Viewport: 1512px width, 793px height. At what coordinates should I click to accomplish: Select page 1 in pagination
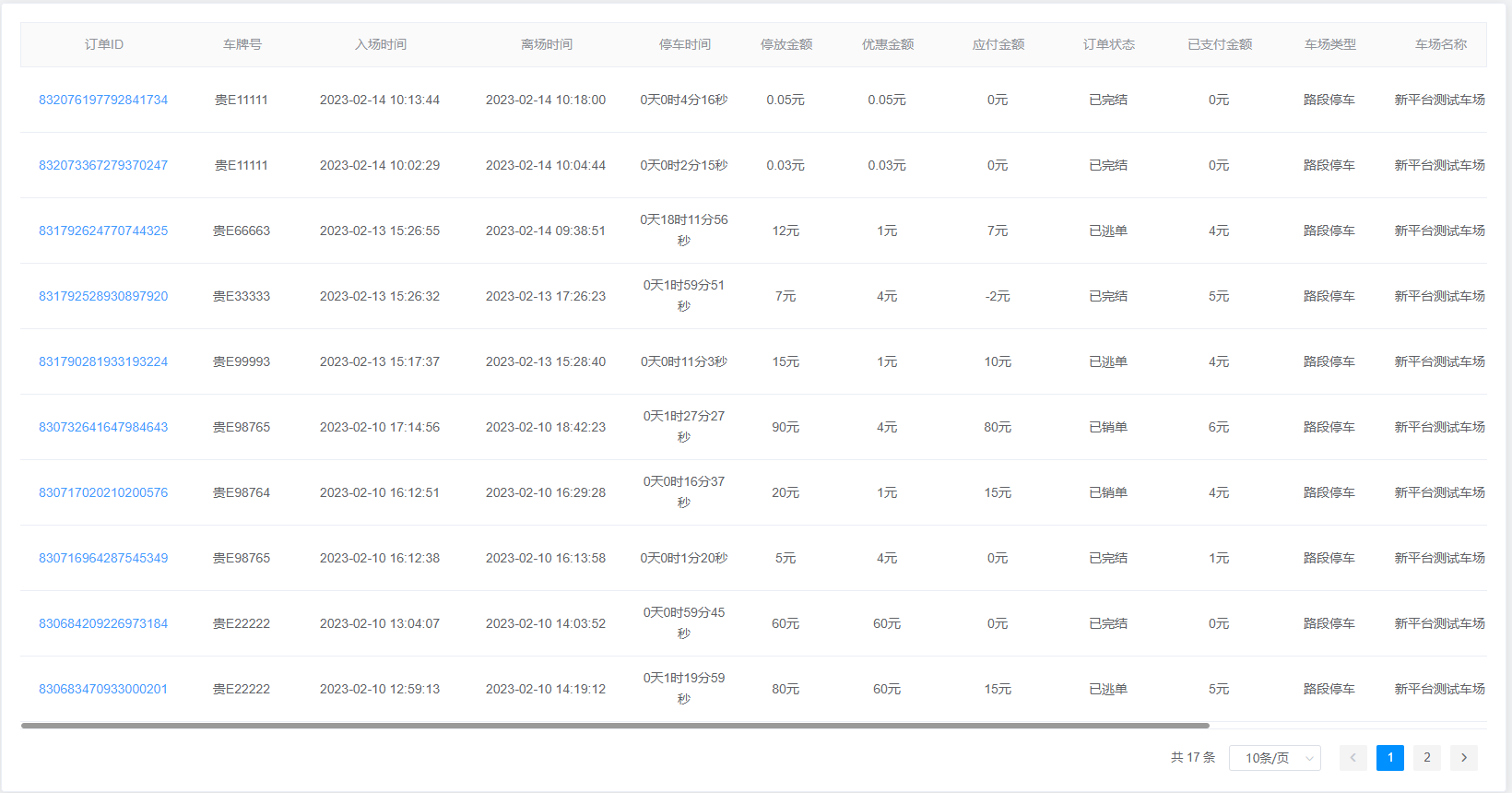coord(1389,758)
